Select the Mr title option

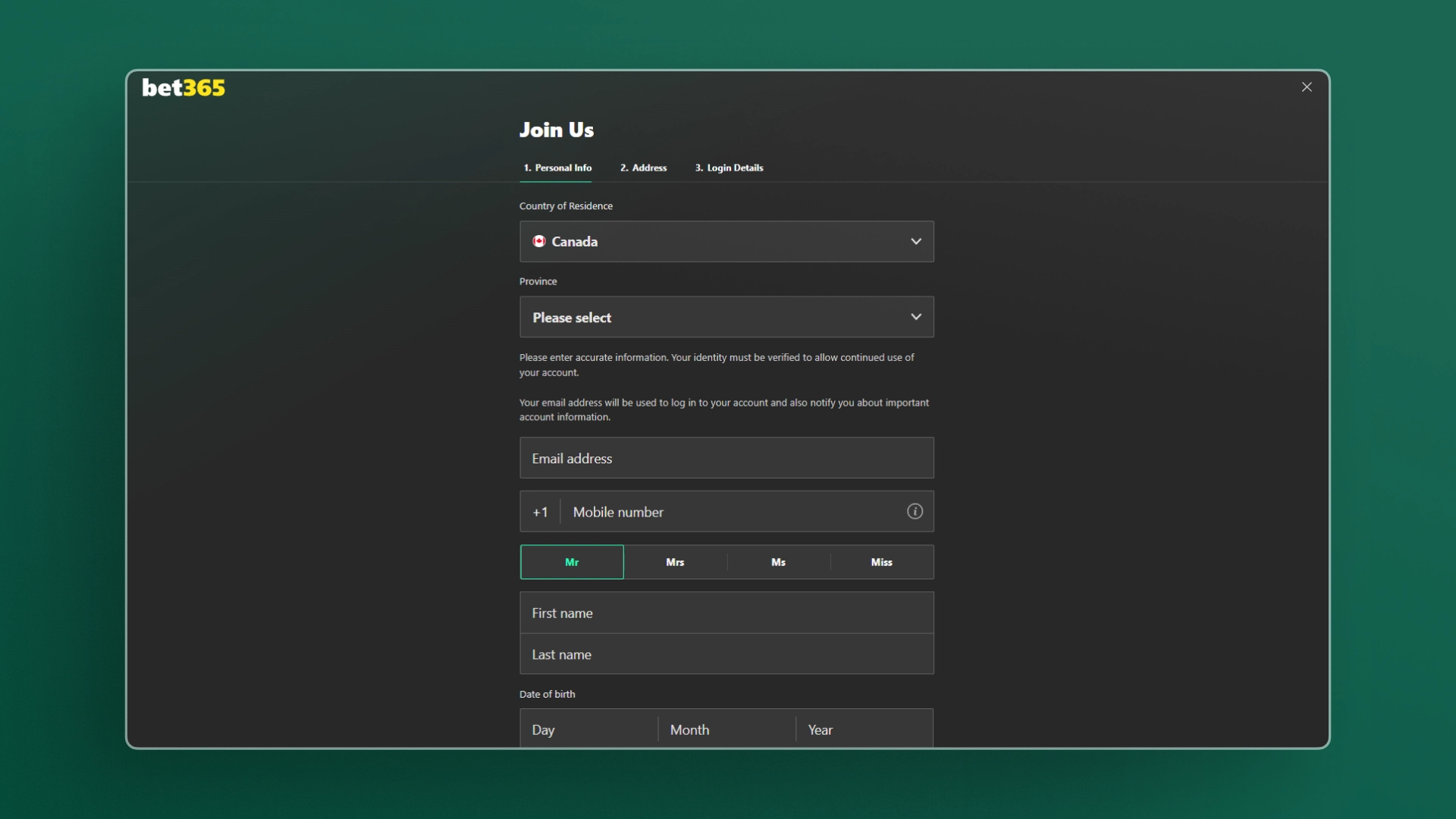(572, 562)
